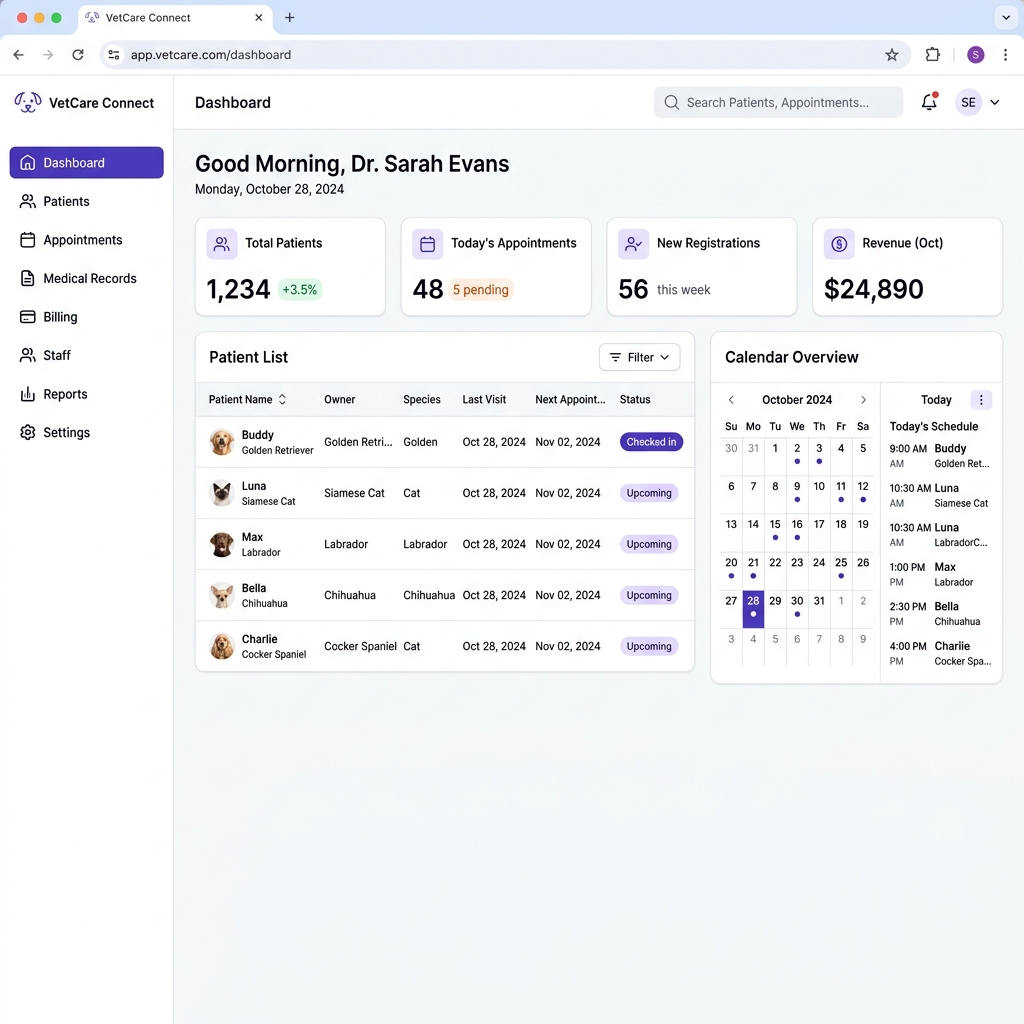The height and width of the screenshot is (1024, 1024).
Task: Expand the SE user profile menu
Action: click(x=993, y=102)
